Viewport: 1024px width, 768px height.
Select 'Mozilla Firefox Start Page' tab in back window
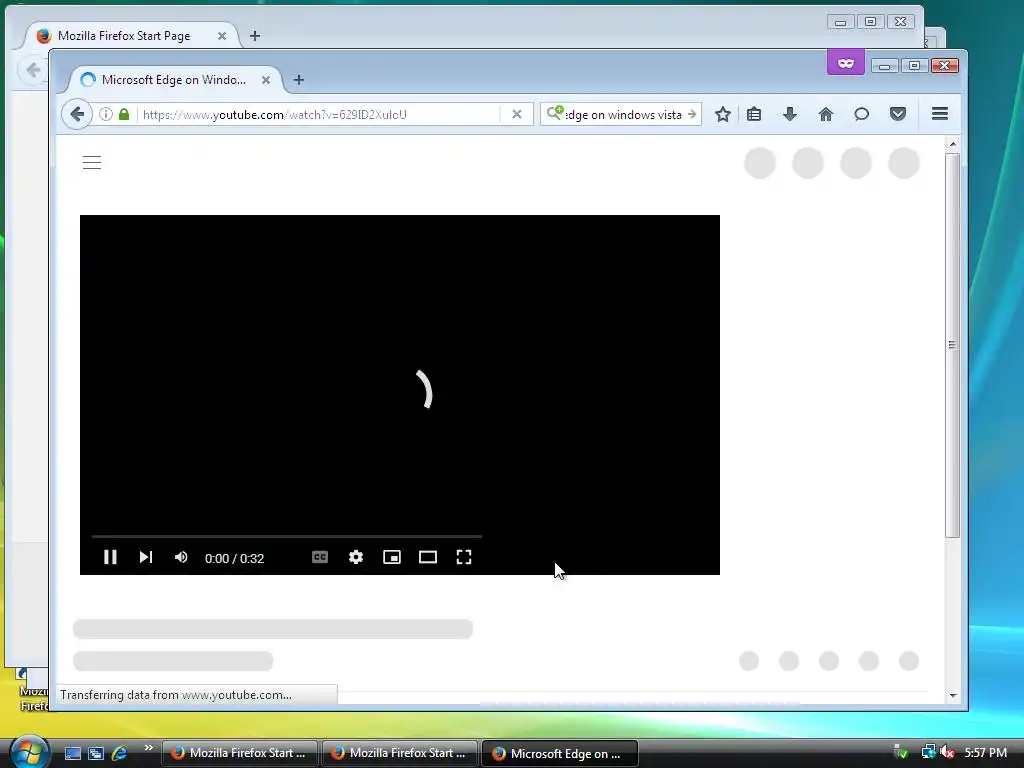click(124, 36)
